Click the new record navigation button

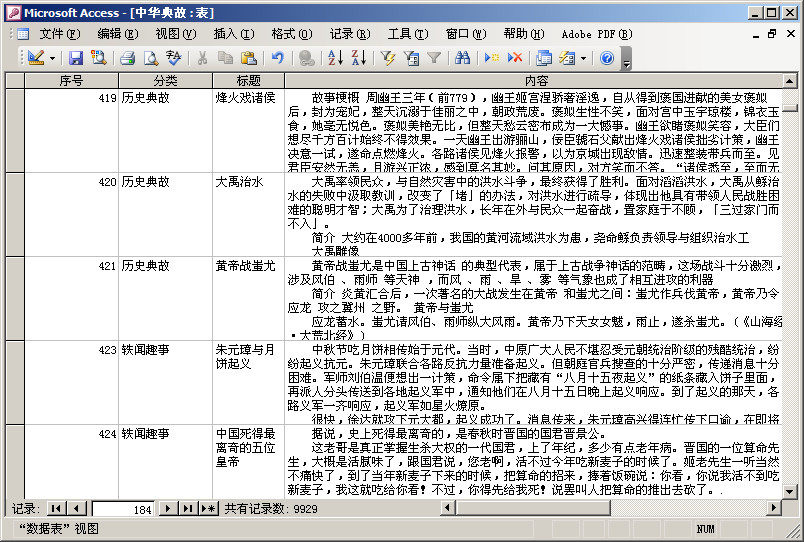[x=208, y=509]
